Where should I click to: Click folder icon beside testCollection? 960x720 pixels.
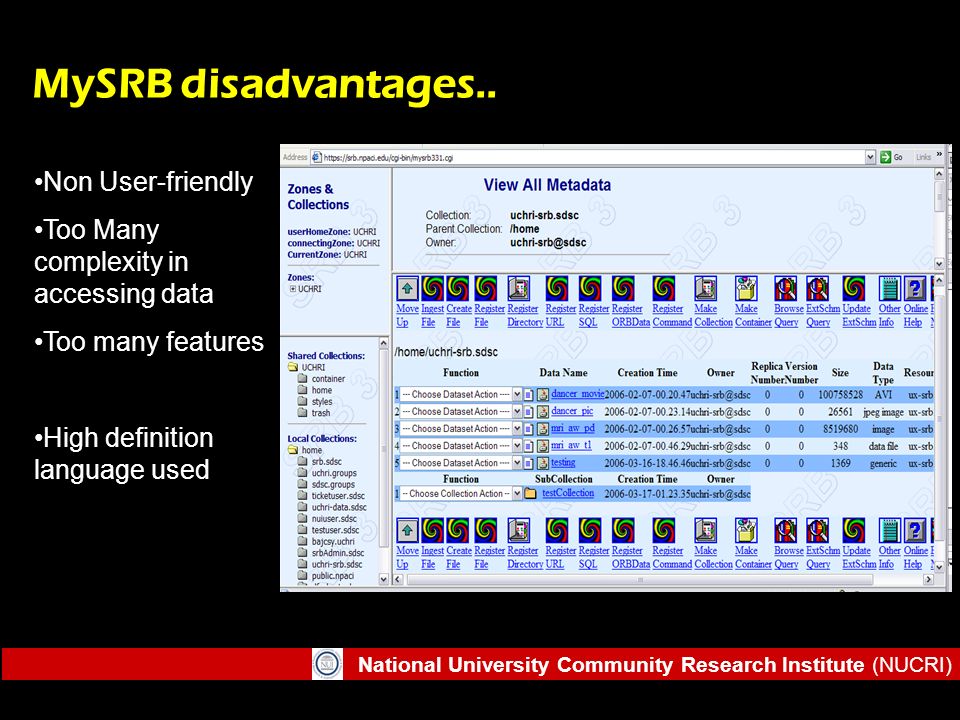[x=530, y=493]
